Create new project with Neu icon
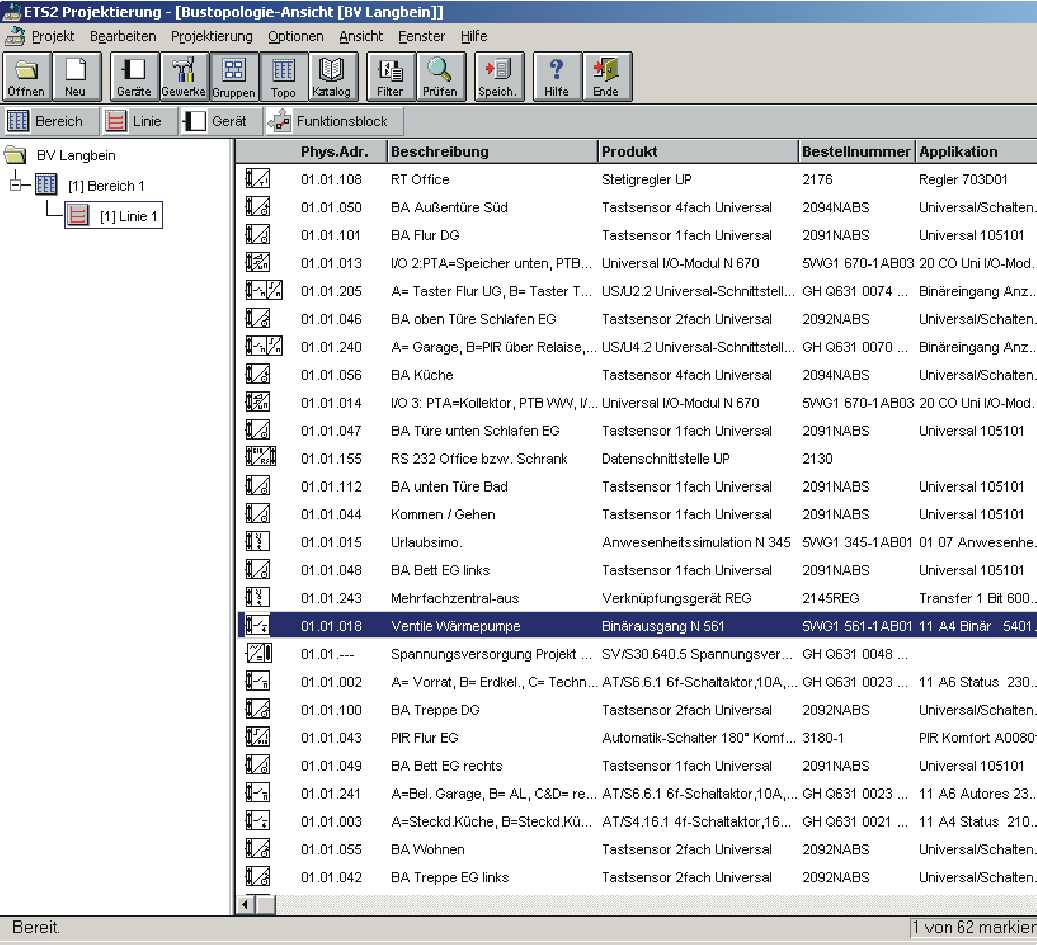The image size is (1037, 945). [x=76, y=77]
